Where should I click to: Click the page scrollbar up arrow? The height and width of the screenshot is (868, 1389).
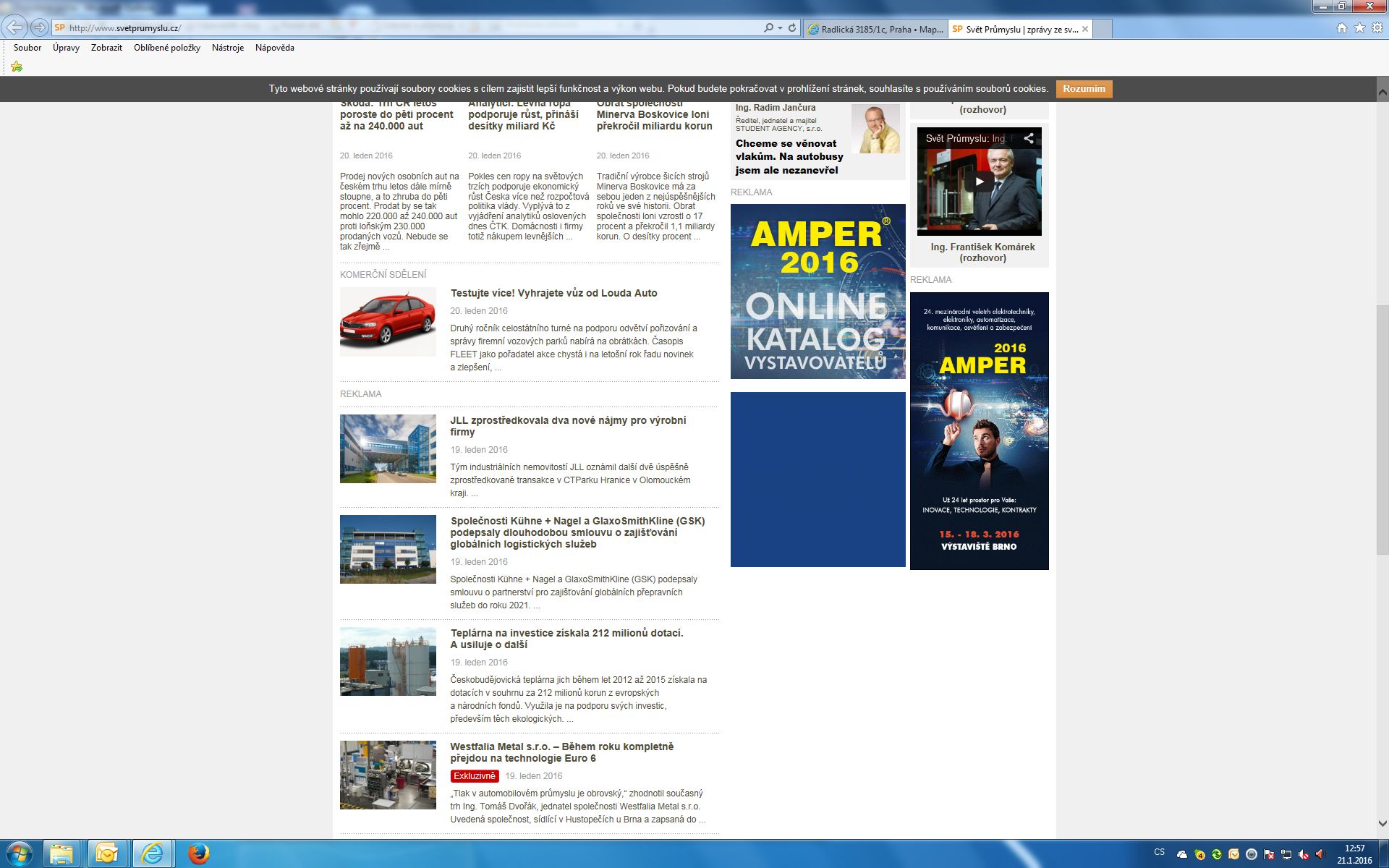tap(1382, 93)
